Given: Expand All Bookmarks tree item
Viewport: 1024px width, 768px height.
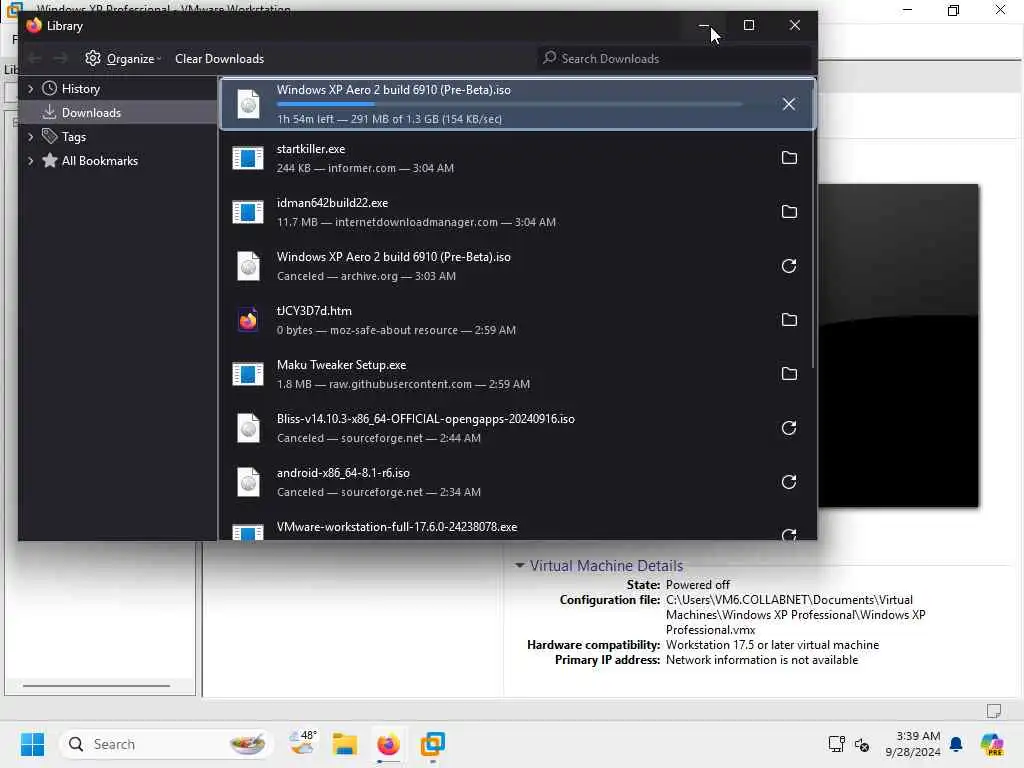Looking at the screenshot, I should [30, 161].
